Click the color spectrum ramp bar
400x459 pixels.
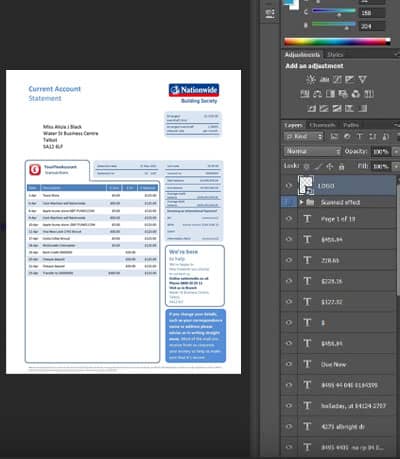[337, 42]
